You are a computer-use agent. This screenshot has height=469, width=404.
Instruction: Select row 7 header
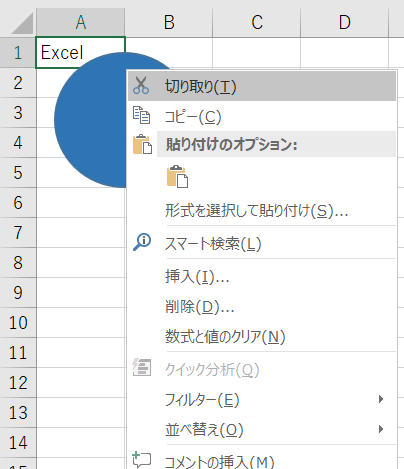18,232
